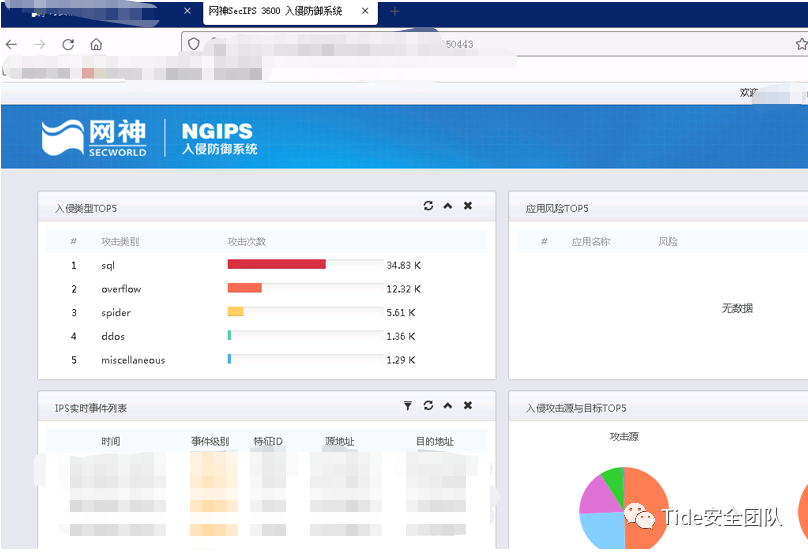The image size is (808, 552).
Task: Click the 34.83 K value
Action: [403, 265]
